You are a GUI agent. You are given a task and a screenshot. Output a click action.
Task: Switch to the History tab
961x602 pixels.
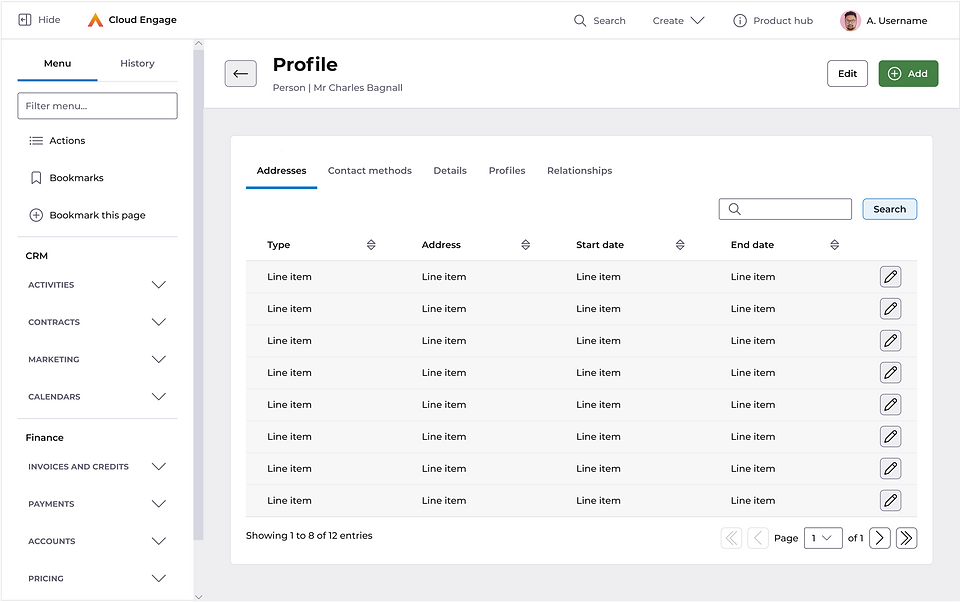[x=137, y=64]
